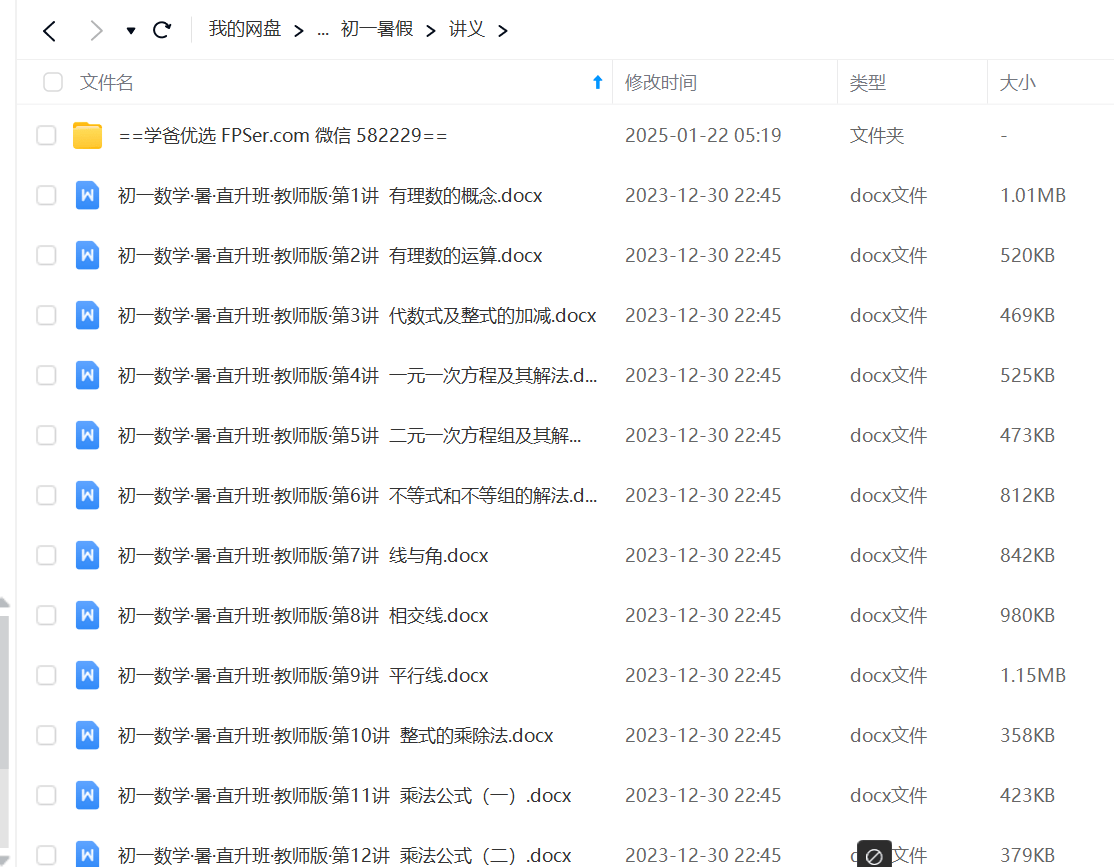Click Word icon of 第4讲 一元一次方程
The height and width of the screenshot is (867, 1114).
pyautogui.click(x=87, y=375)
